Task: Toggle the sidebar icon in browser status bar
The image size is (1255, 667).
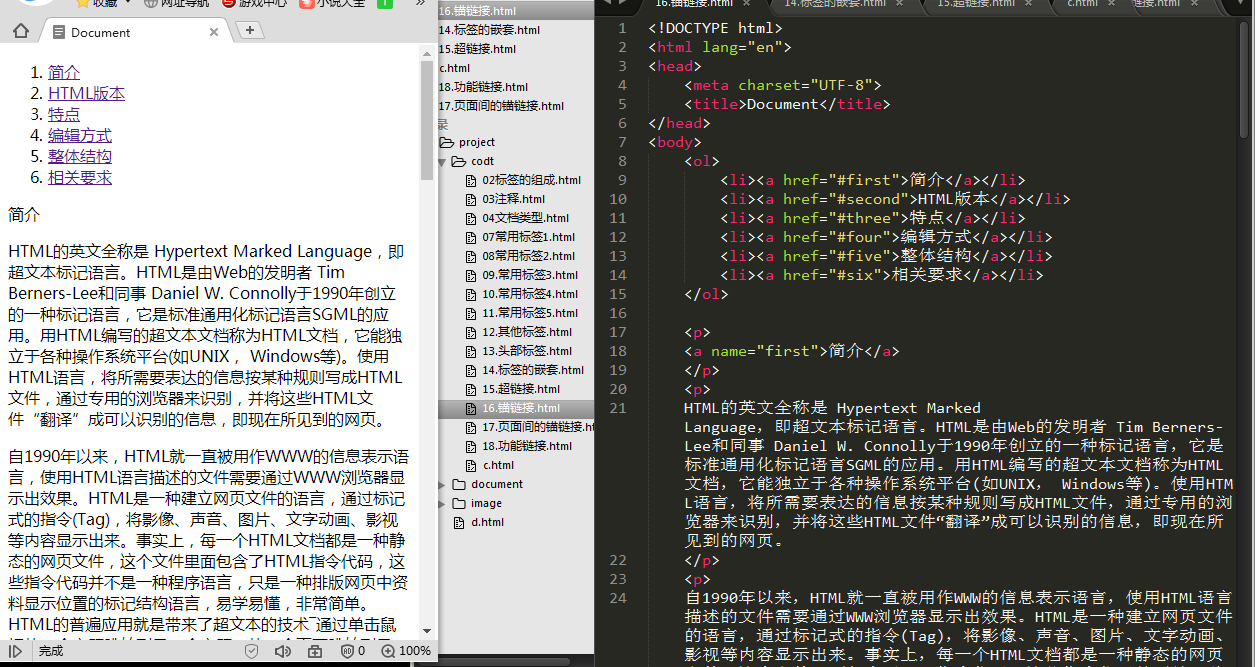Action: coord(16,651)
